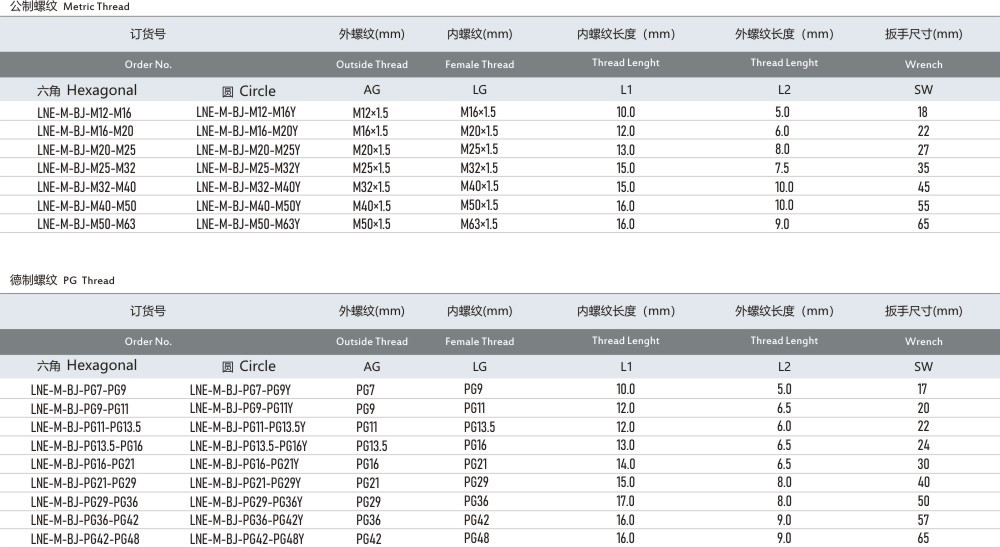Click the PG48 female thread cell
Image resolution: width=1000 pixels, height=548 pixels.
coord(476,538)
